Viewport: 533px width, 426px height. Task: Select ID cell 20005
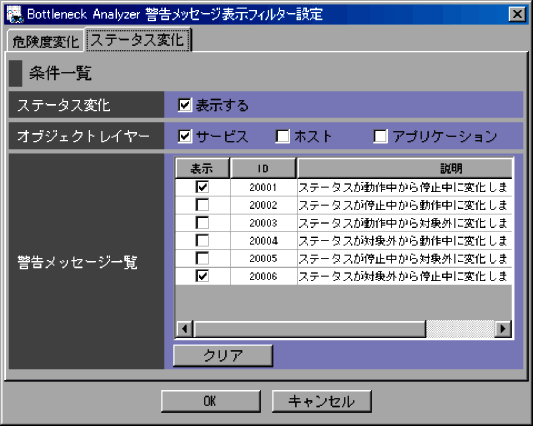pos(263,258)
